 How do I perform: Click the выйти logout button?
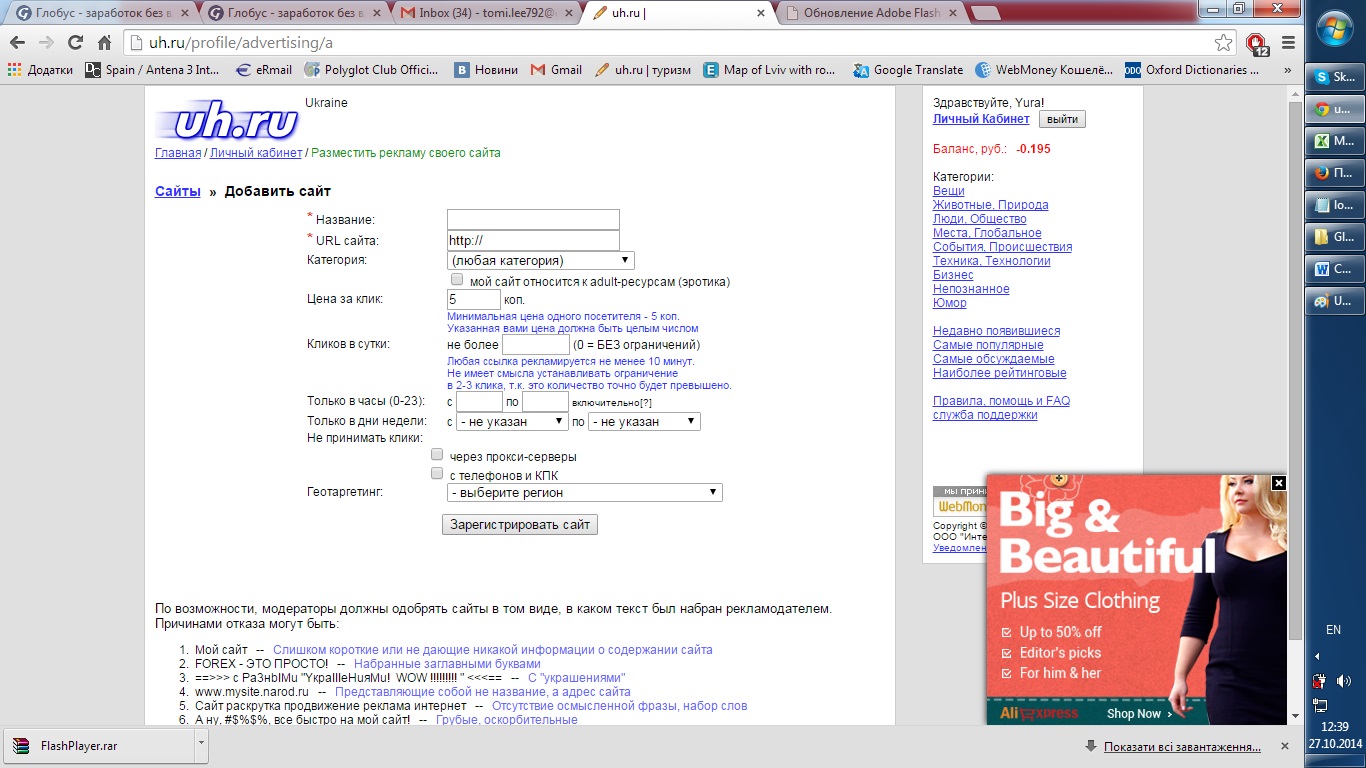point(1062,119)
